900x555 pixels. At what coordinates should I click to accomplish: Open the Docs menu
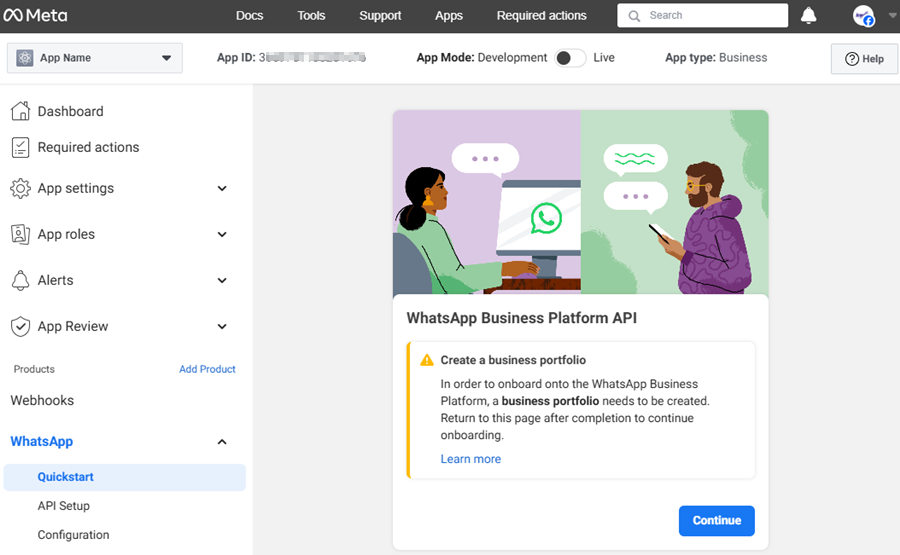[x=250, y=15]
